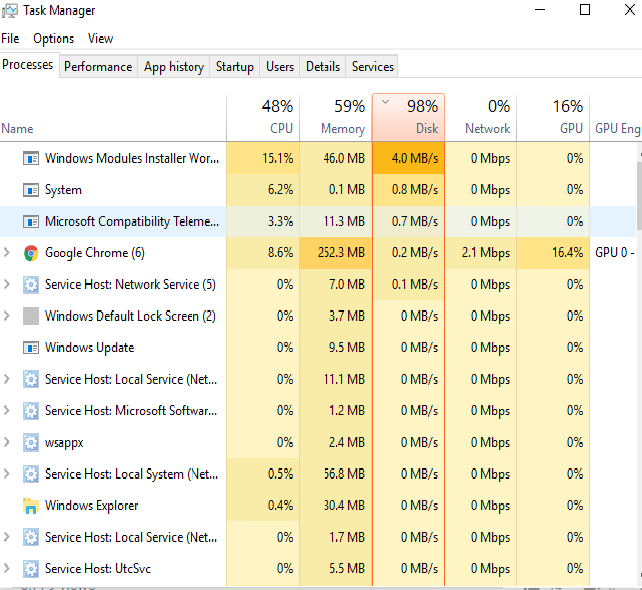Click the Windows Update process icon

point(30,348)
